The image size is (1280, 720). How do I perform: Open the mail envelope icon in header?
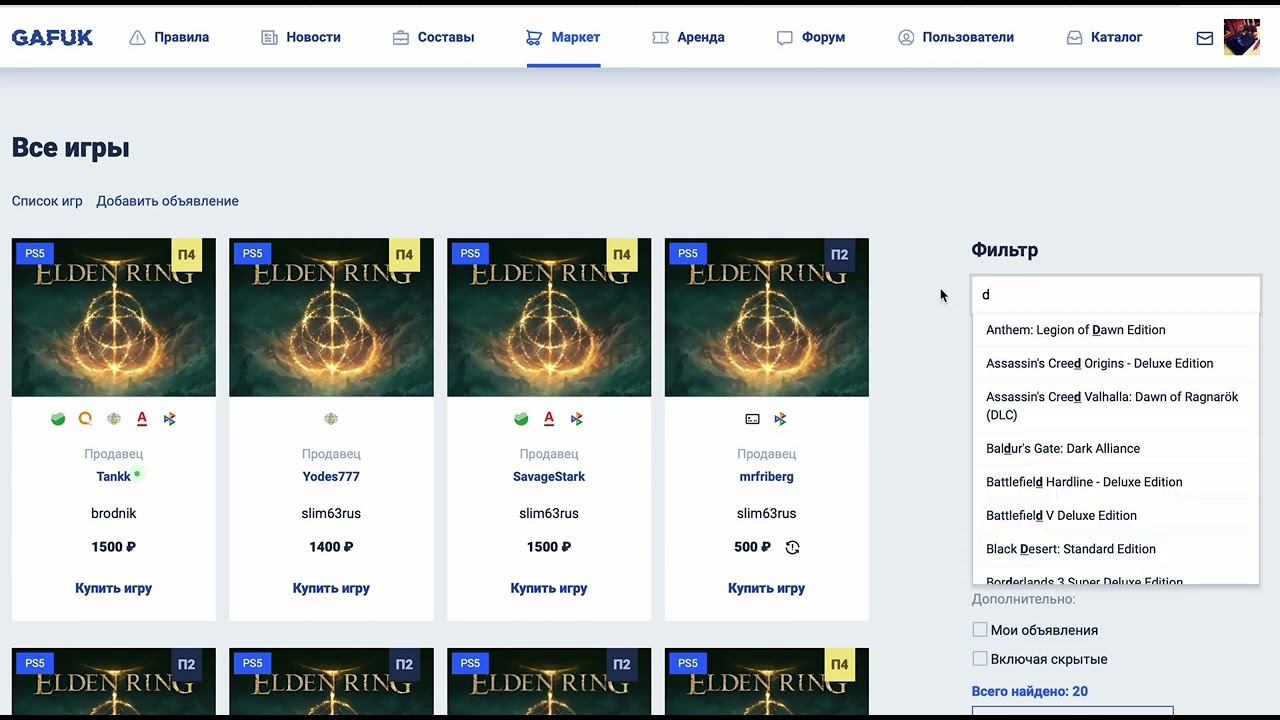[1204, 38]
